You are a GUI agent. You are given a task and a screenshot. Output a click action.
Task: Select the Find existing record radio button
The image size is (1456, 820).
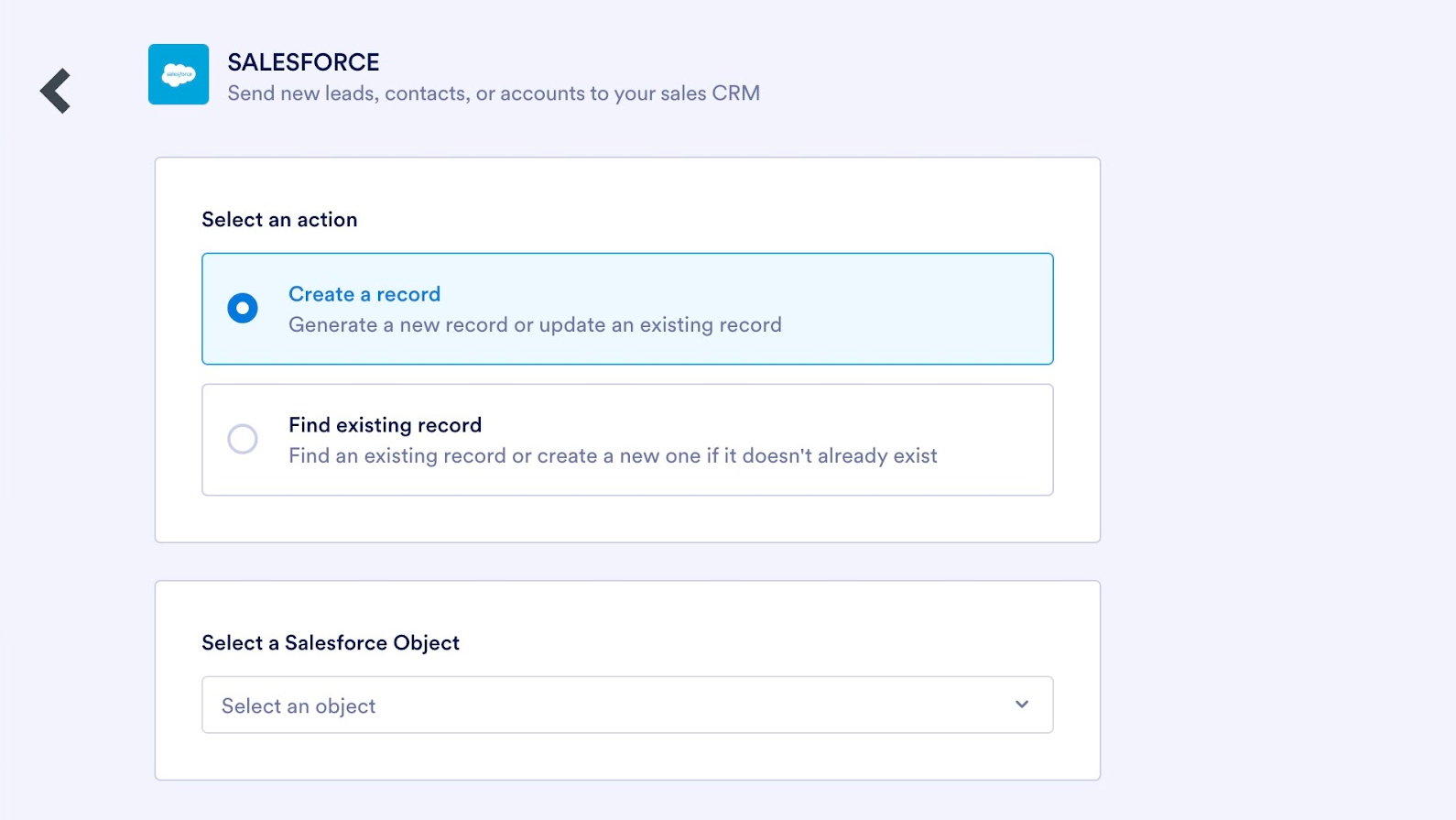tap(243, 439)
